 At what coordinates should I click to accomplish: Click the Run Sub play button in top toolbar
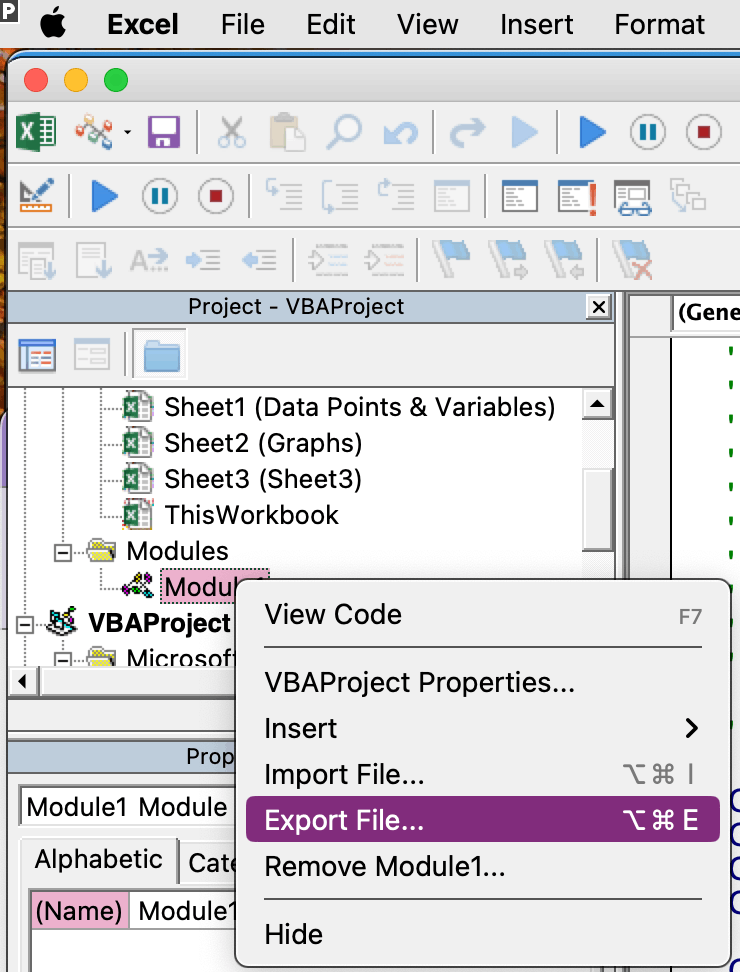click(x=592, y=132)
